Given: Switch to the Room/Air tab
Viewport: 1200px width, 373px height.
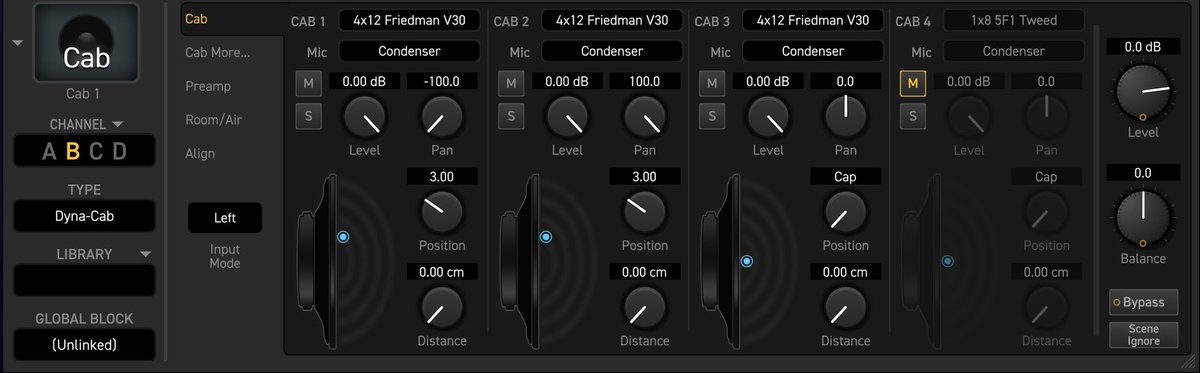Looking at the screenshot, I should click(x=214, y=120).
